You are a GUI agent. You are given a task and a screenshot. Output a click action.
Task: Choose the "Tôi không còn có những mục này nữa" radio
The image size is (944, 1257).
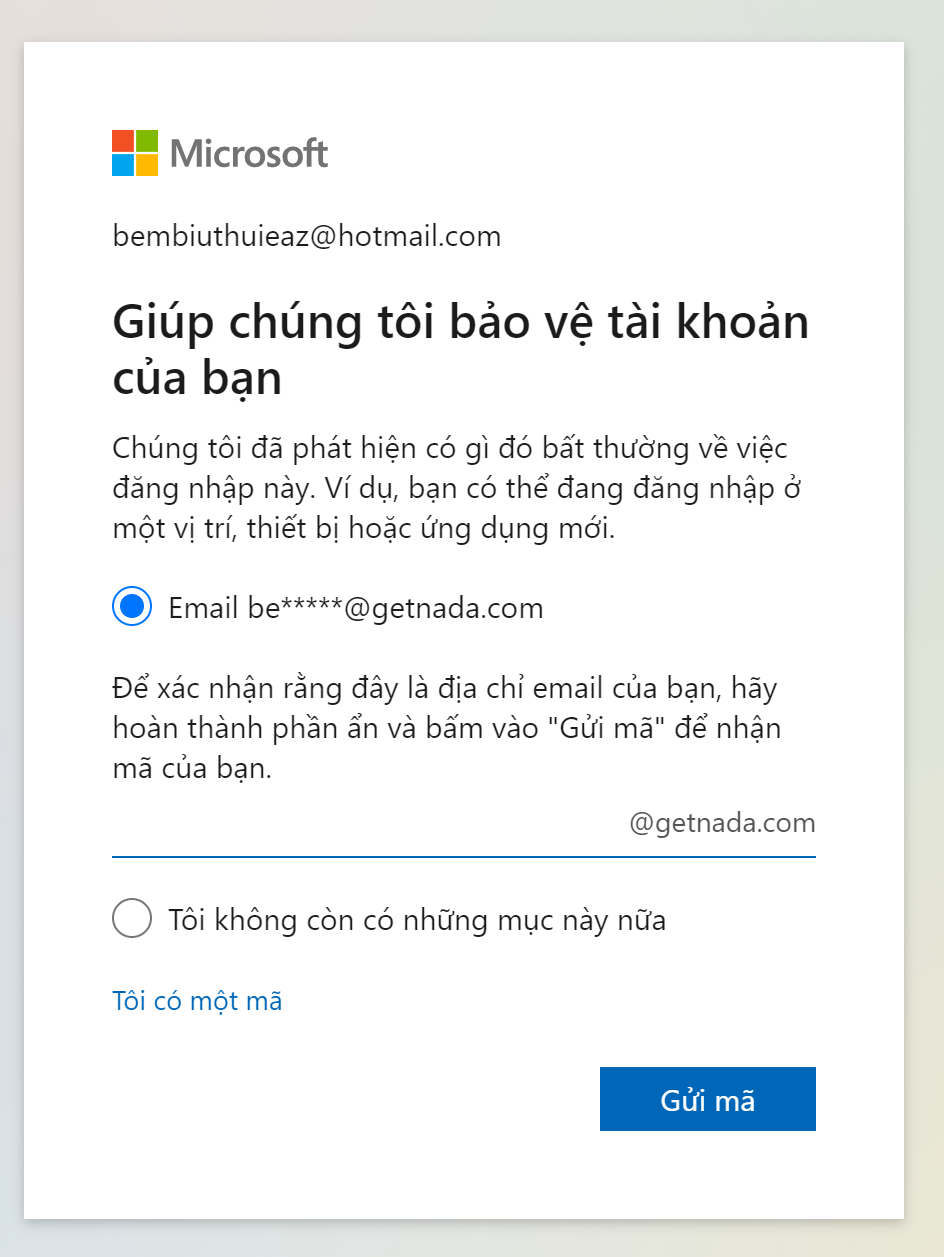[x=132, y=918]
